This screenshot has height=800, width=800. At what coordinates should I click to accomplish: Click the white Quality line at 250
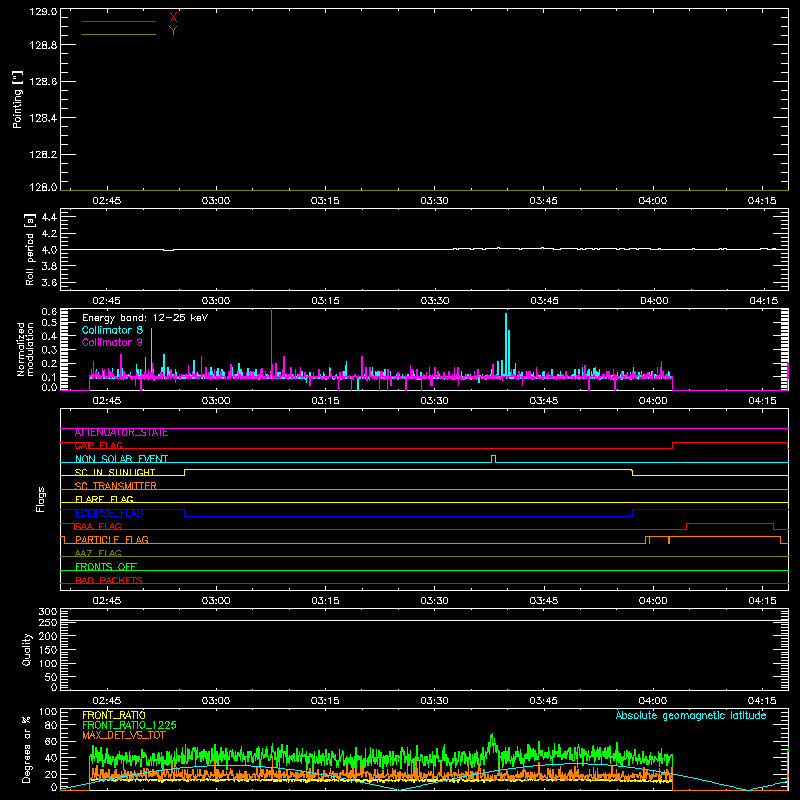424,620
